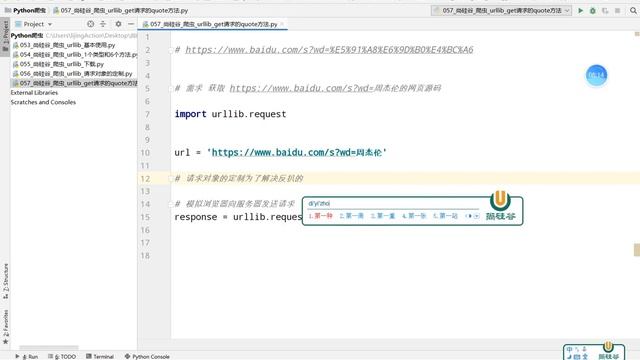The width and height of the screenshot is (640, 360).
Task: Open the Run tool window tab
Action: coord(26,356)
